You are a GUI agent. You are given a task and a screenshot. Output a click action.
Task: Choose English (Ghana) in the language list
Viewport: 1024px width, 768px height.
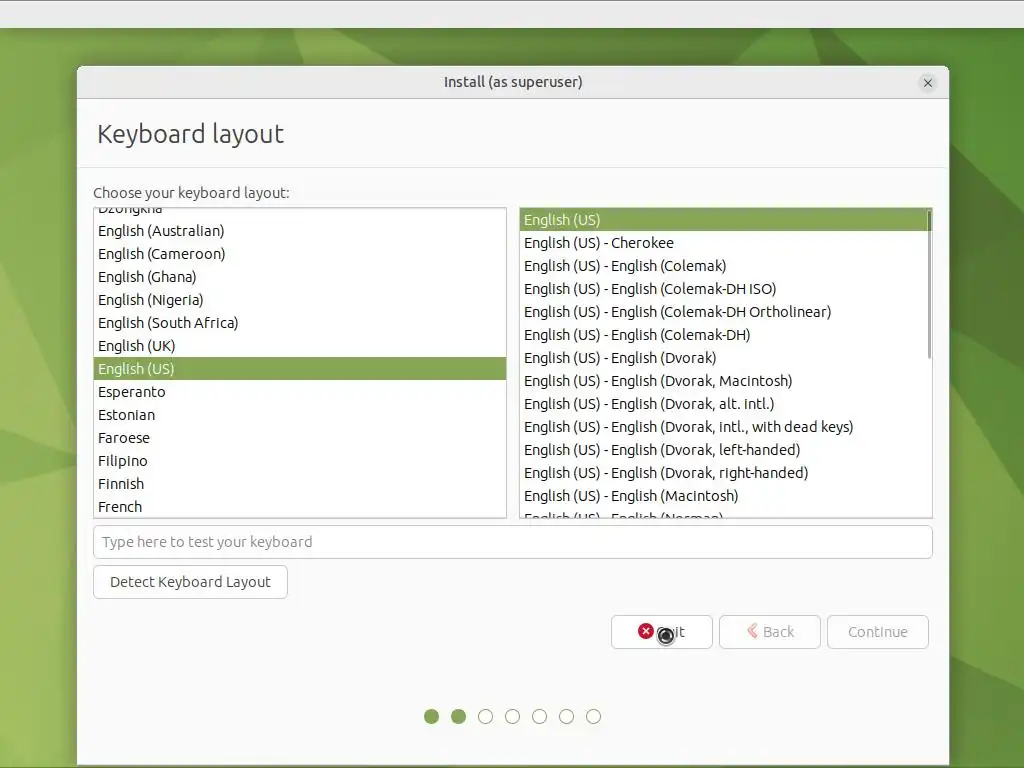[x=300, y=277]
